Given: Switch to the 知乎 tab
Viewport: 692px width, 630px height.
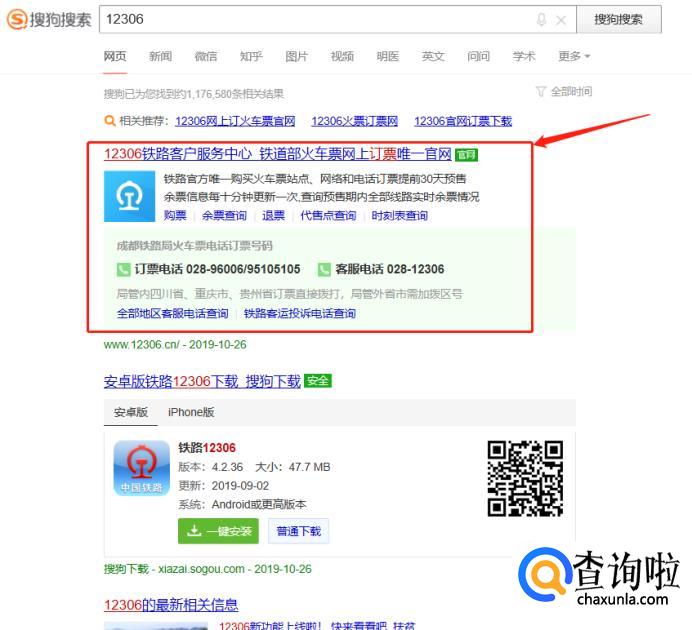Looking at the screenshot, I should [x=251, y=56].
